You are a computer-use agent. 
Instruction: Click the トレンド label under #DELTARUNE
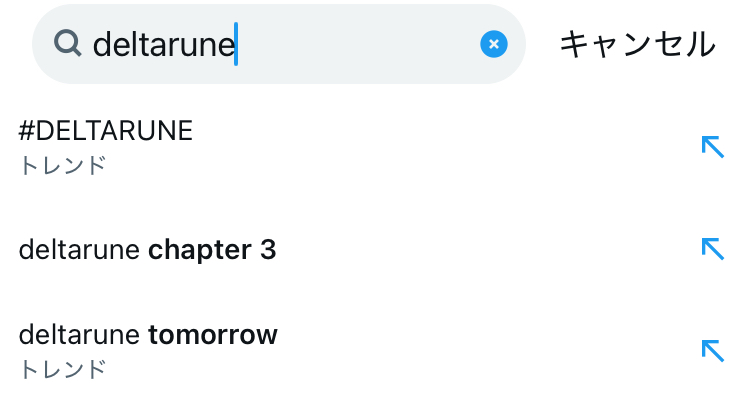click(62, 166)
